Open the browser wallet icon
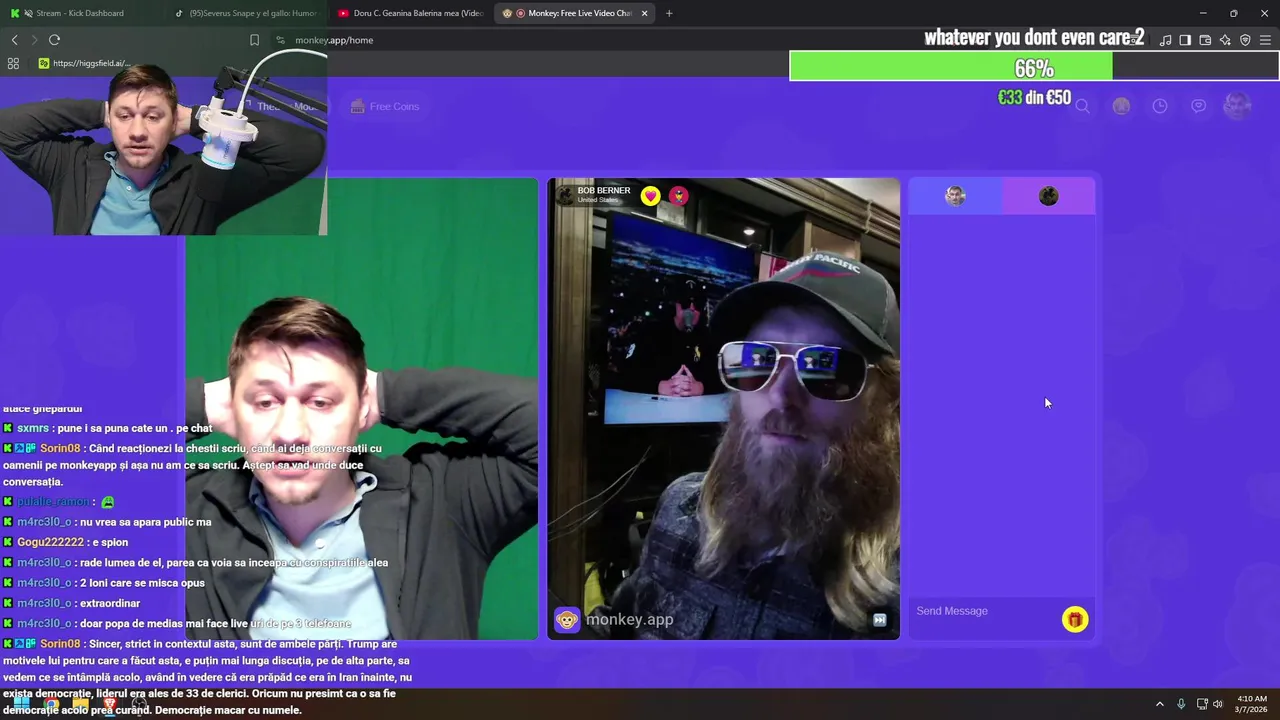Viewport: 1280px width, 720px height. click(1205, 40)
